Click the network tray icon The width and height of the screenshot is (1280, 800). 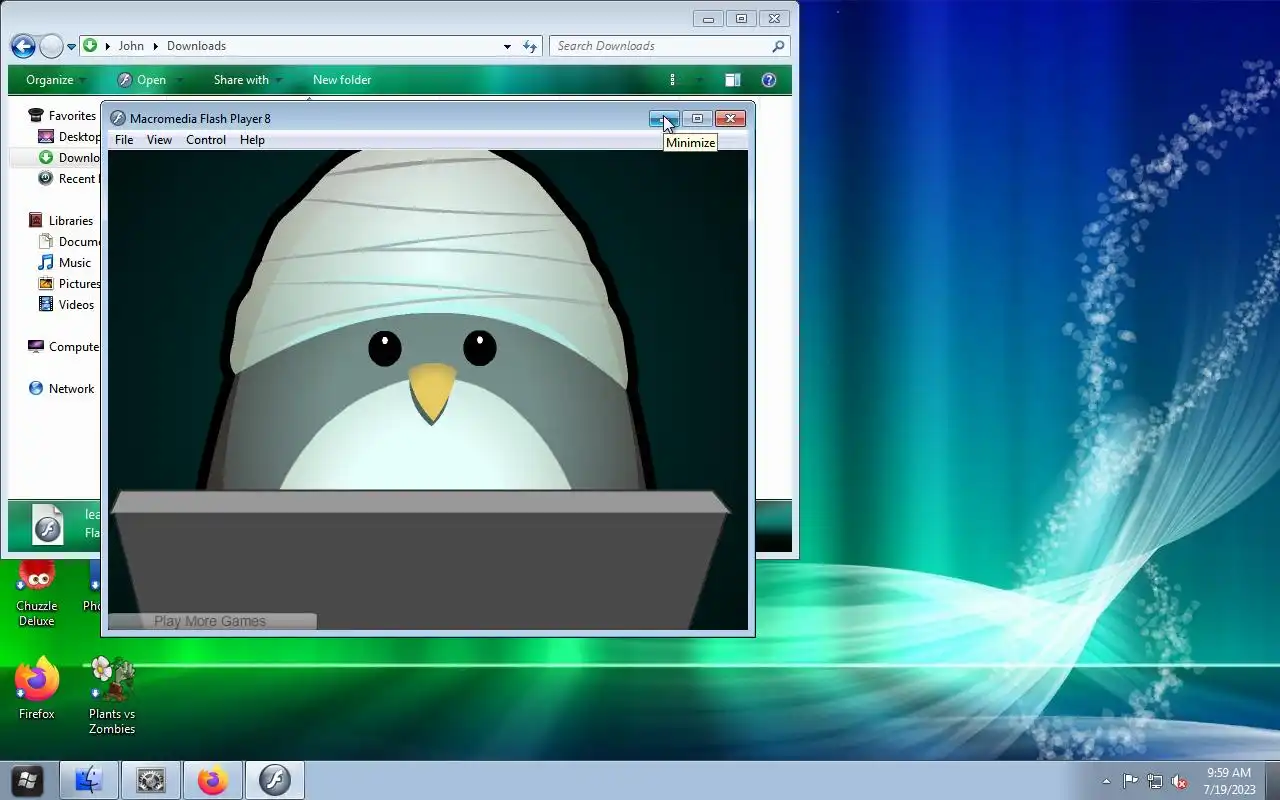[1155, 781]
